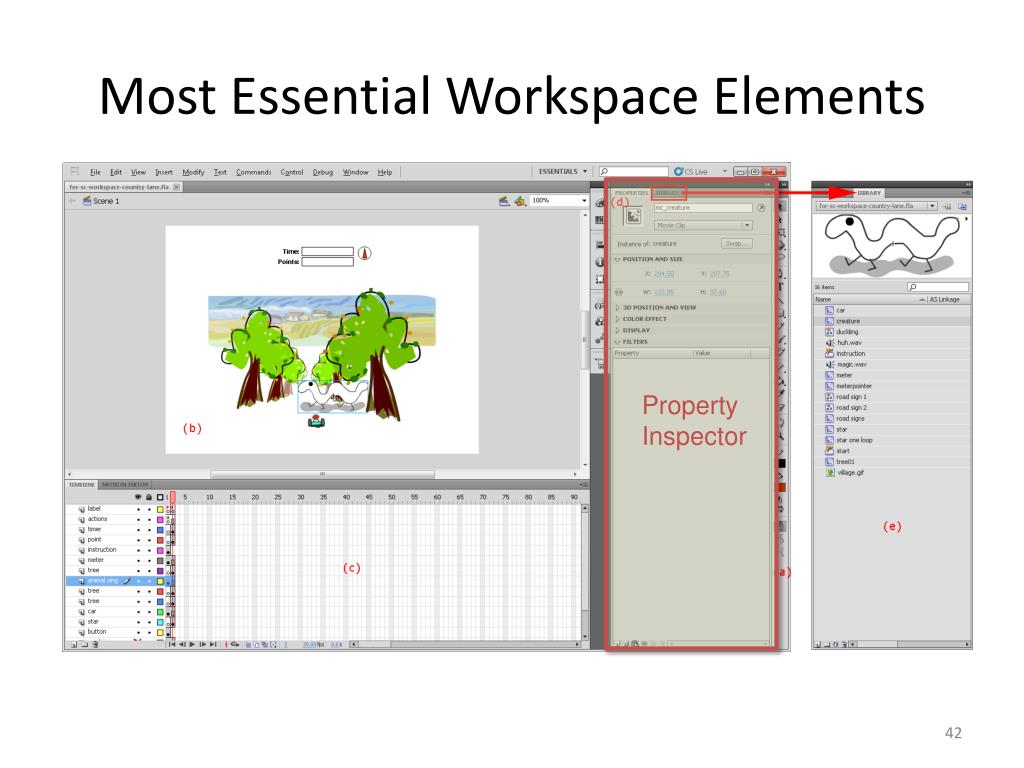Click the Show All as Outlines header icon
The image size is (1024, 768).
coord(160,498)
